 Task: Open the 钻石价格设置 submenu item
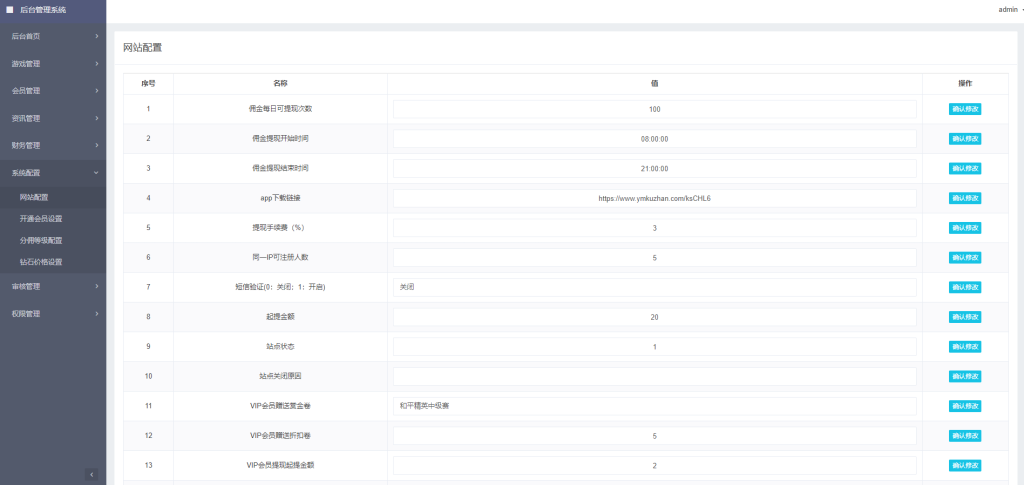(41, 262)
